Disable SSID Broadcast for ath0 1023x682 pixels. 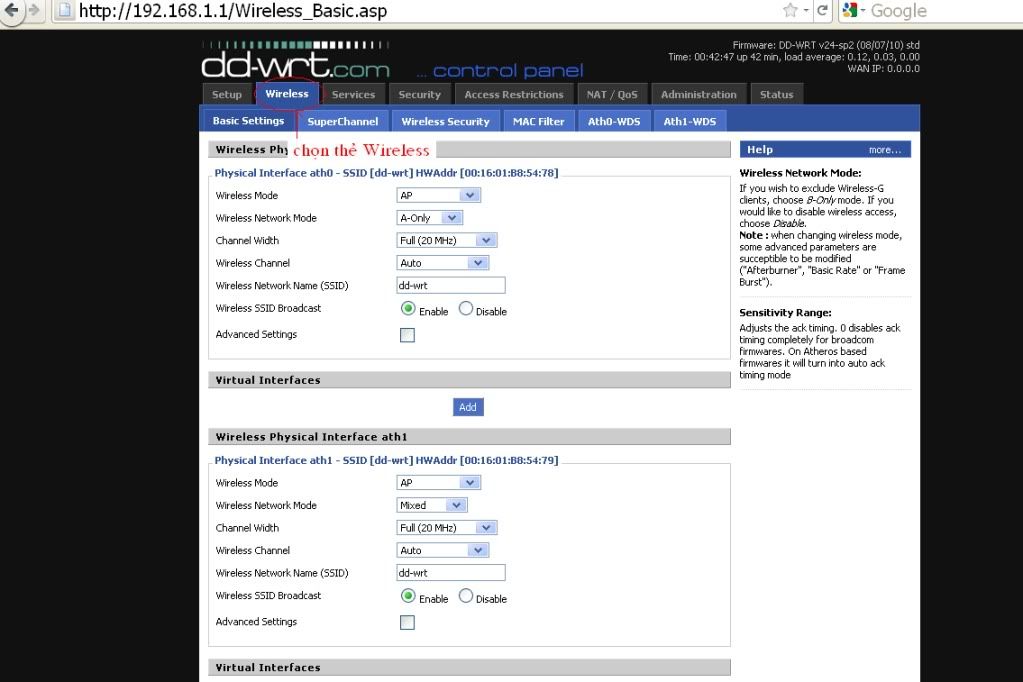tap(466, 309)
